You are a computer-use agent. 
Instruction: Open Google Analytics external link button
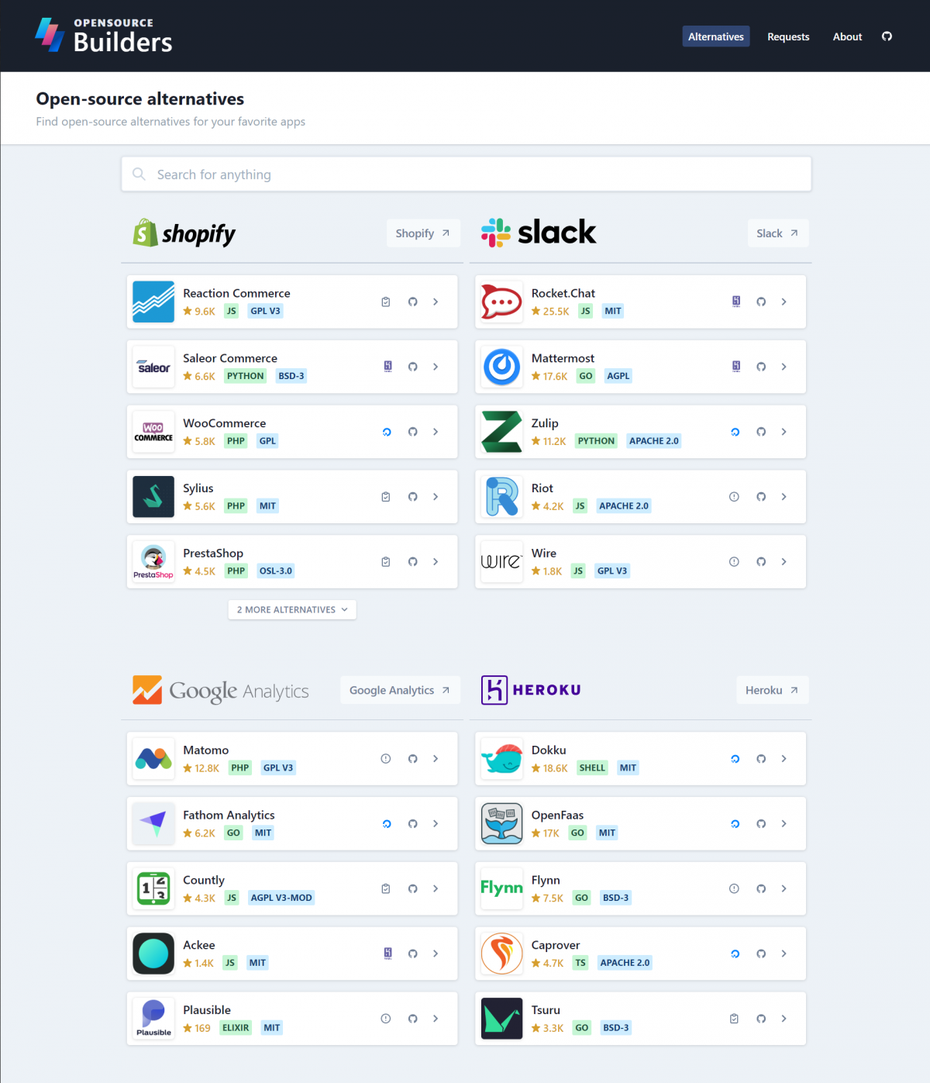[x=399, y=690]
